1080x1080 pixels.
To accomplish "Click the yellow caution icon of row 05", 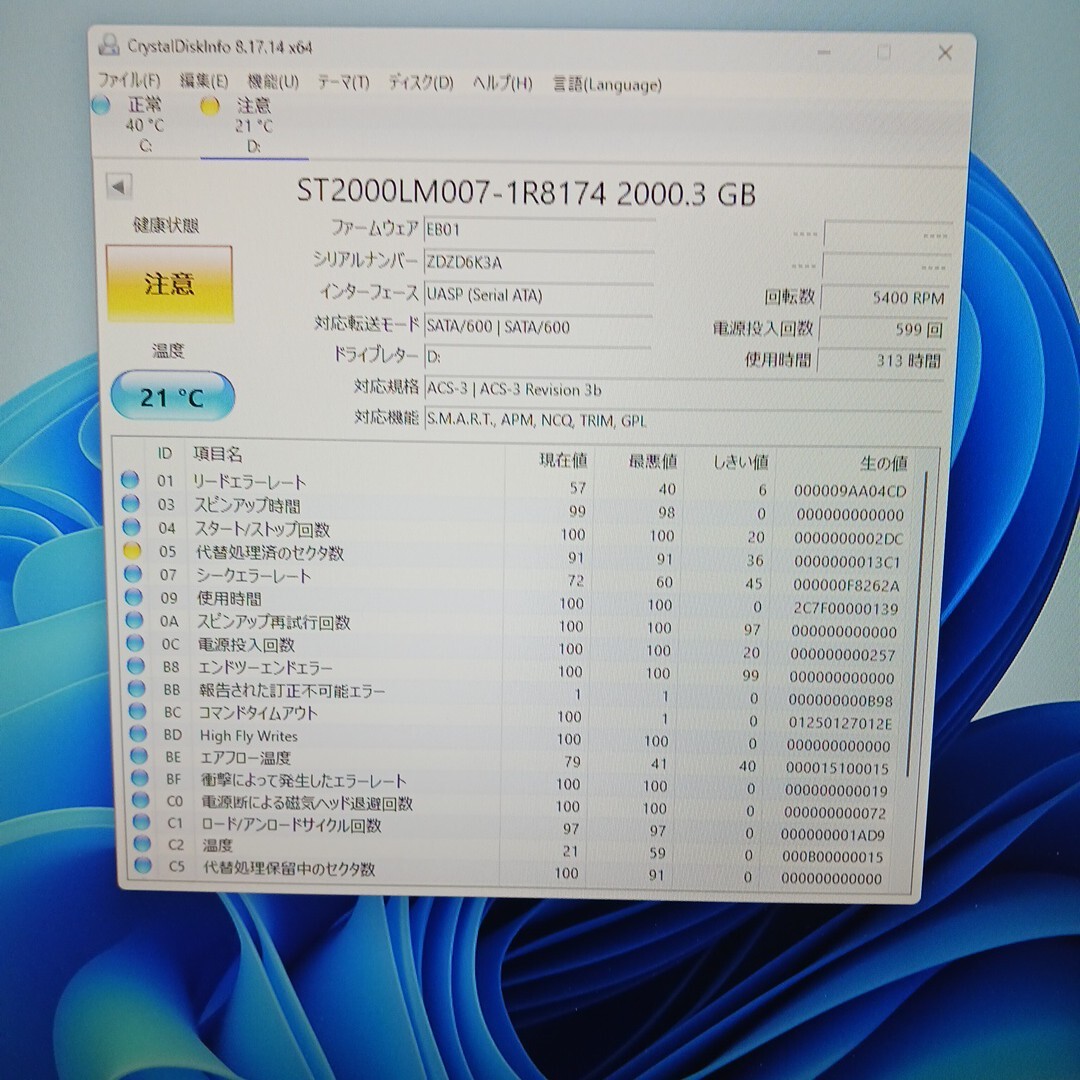I will [x=132, y=550].
